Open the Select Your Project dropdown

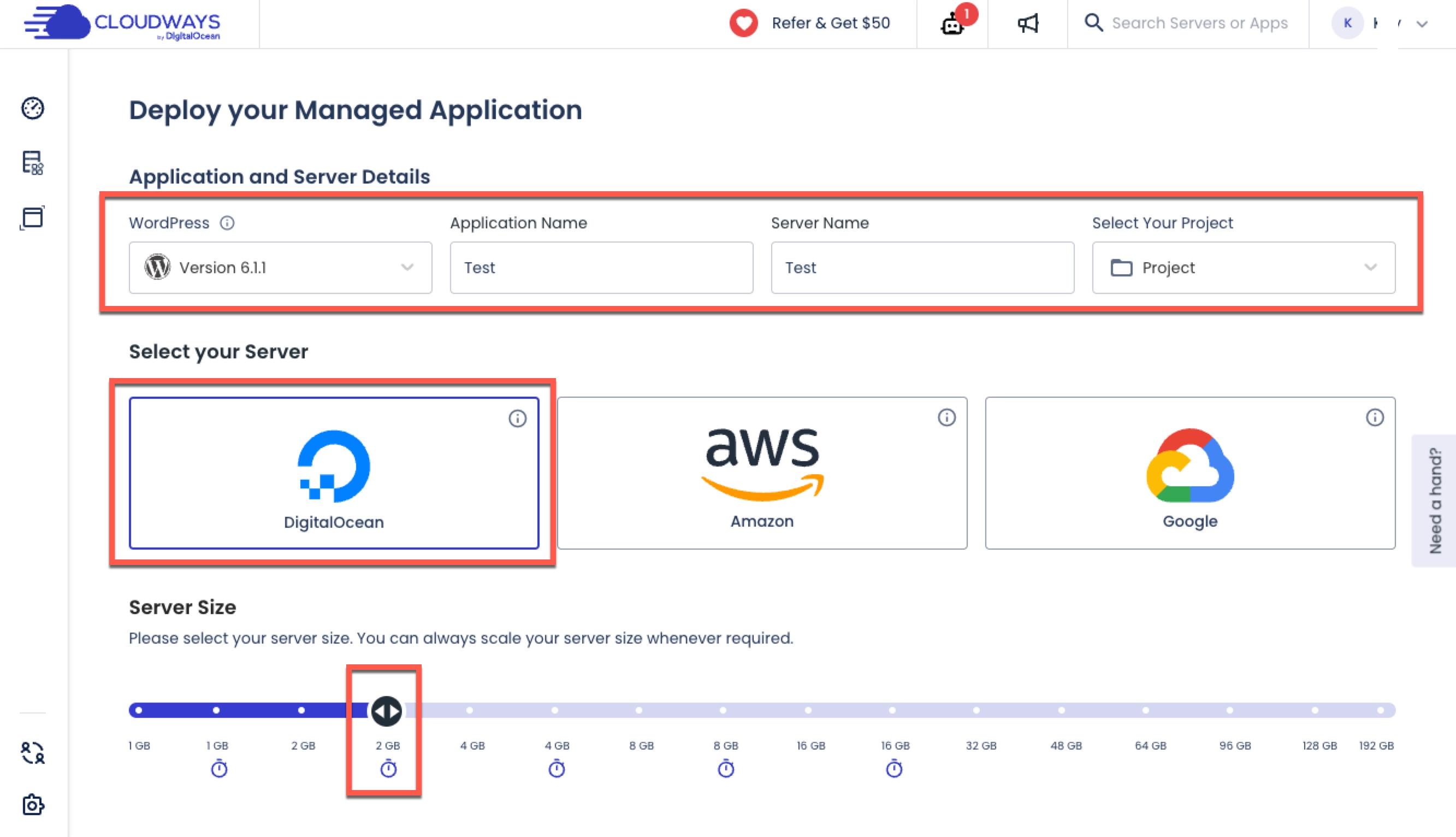point(1244,268)
